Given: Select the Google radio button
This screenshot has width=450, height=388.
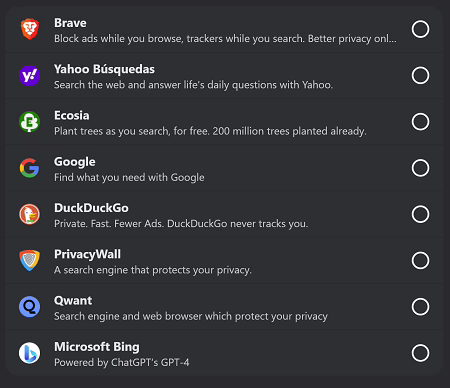Looking at the screenshot, I should coord(420,168).
